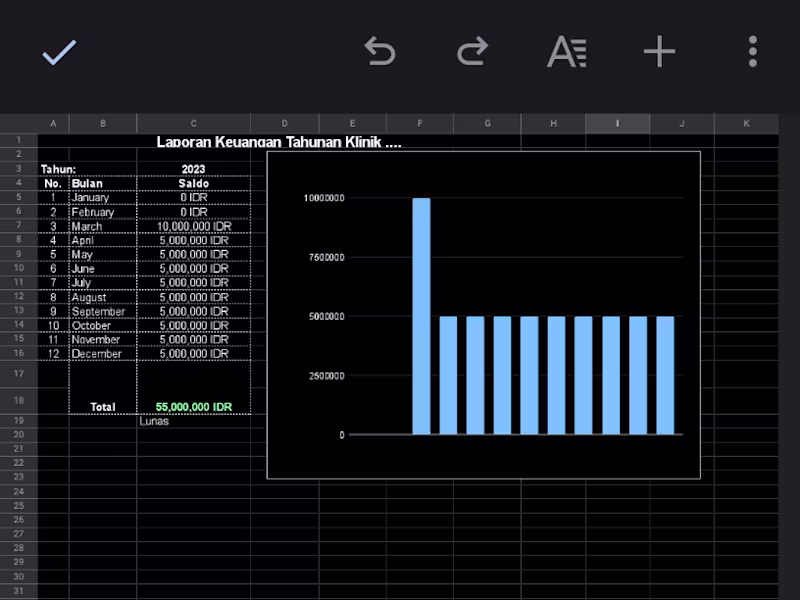Click the 'Tahun:' label cell
The width and height of the screenshot is (800, 600).
tap(52, 169)
